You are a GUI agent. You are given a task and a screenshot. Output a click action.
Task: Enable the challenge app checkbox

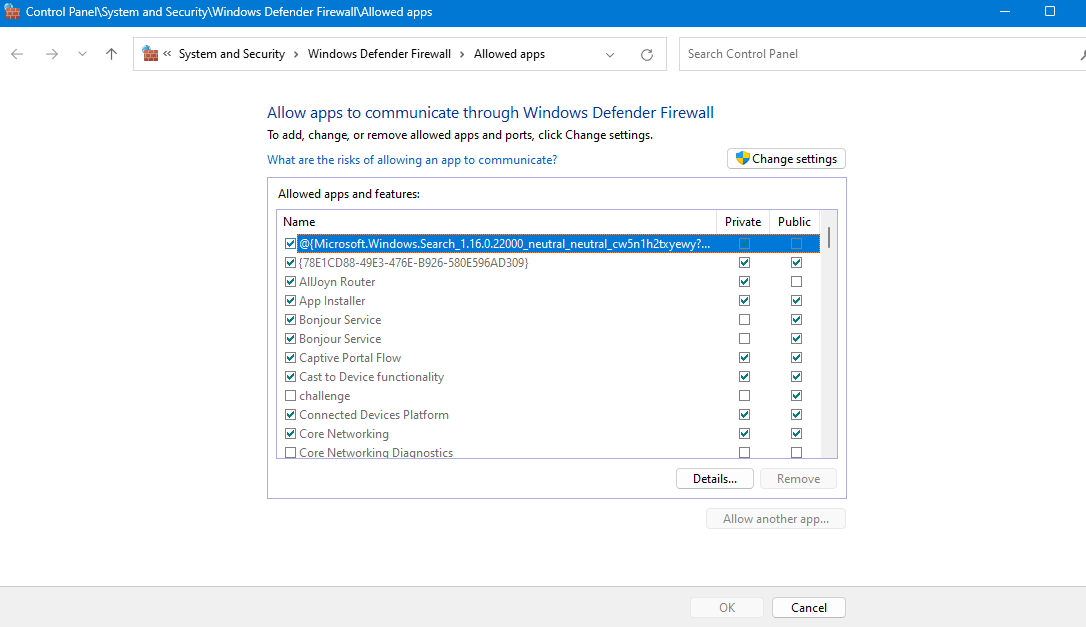[x=290, y=395]
